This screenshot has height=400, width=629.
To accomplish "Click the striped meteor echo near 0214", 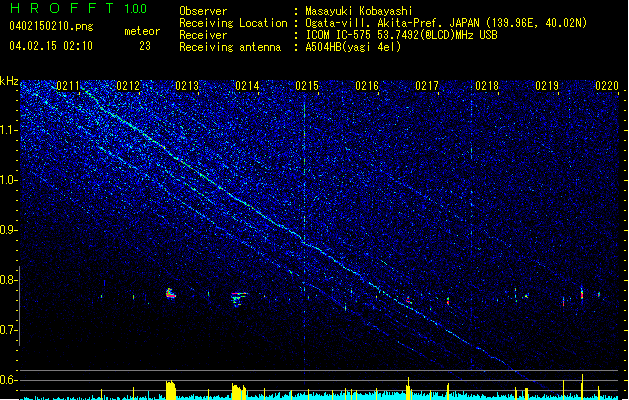I will click(x=239, y=299).
